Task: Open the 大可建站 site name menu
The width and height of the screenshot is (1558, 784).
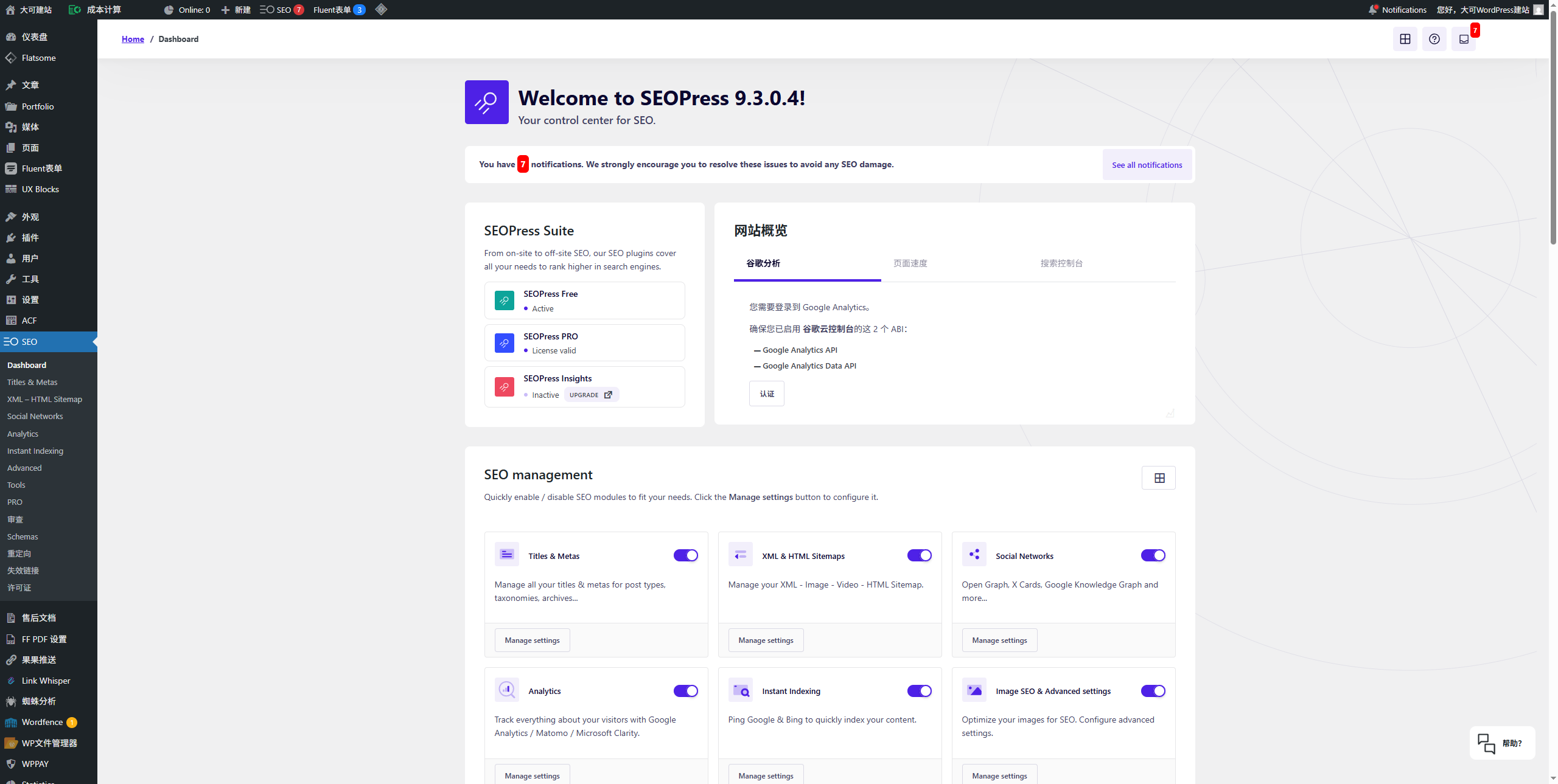Action: coord(29,10)
